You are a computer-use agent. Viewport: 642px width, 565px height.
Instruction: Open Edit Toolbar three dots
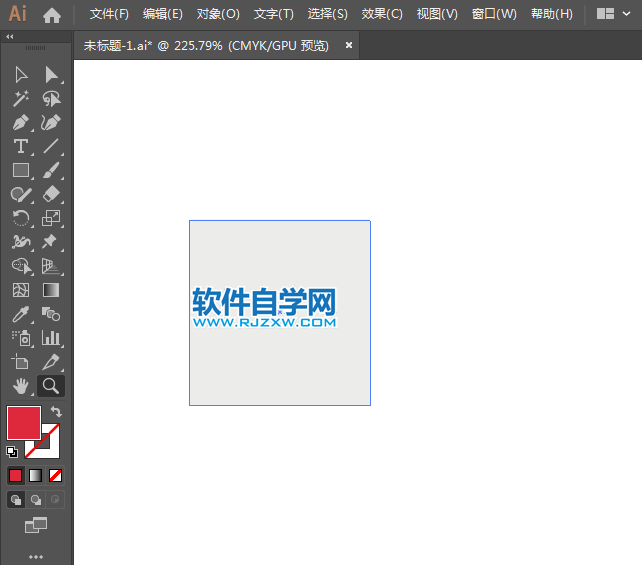click(36, 557)
